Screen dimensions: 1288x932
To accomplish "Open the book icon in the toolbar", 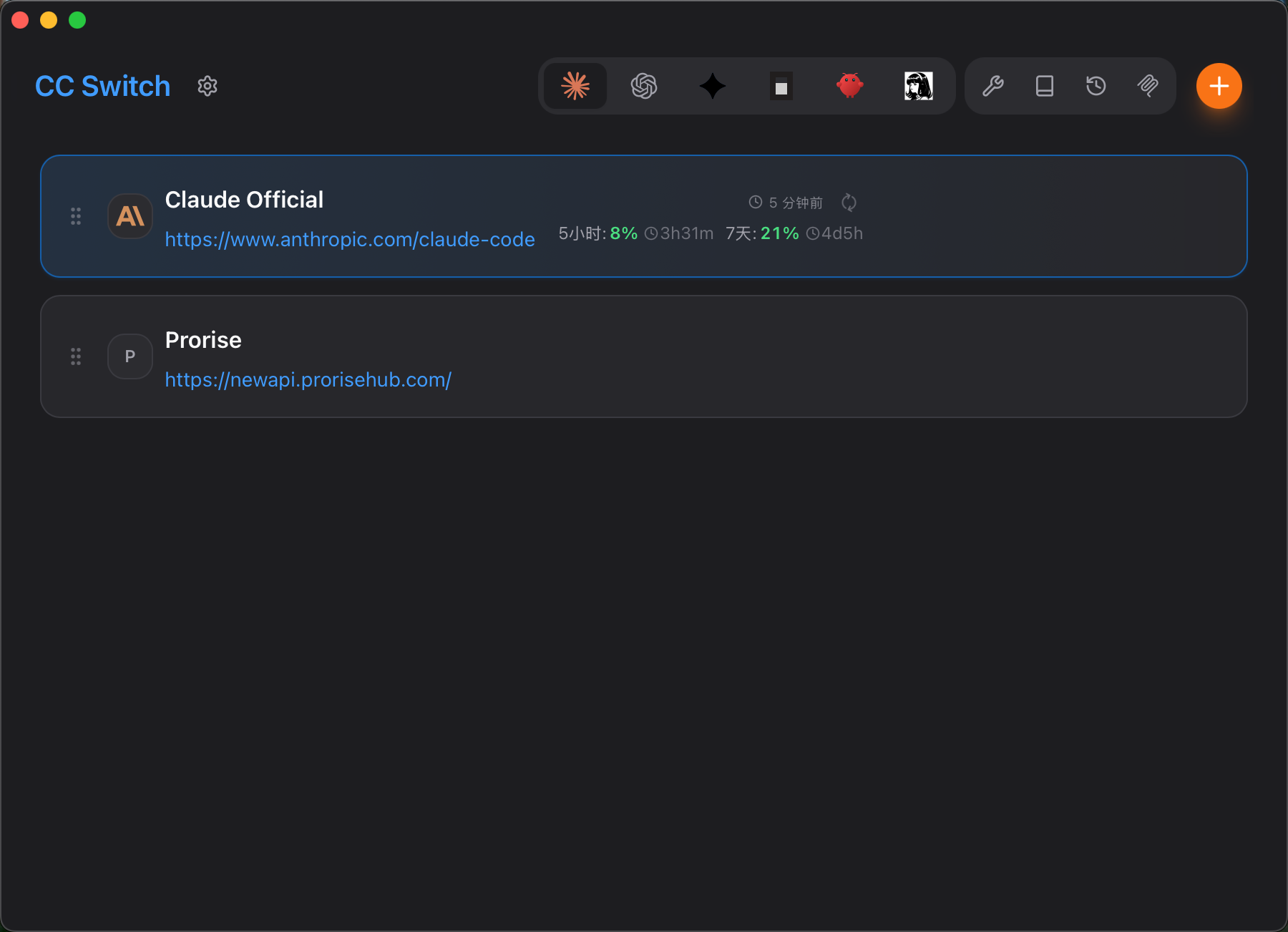I will (1045, 86).
